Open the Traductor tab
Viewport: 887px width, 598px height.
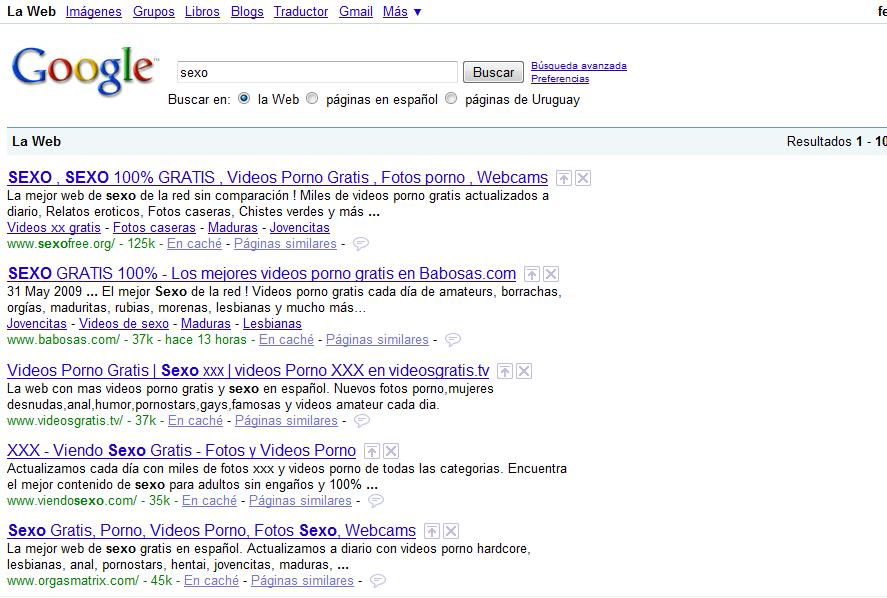(301, 11)
